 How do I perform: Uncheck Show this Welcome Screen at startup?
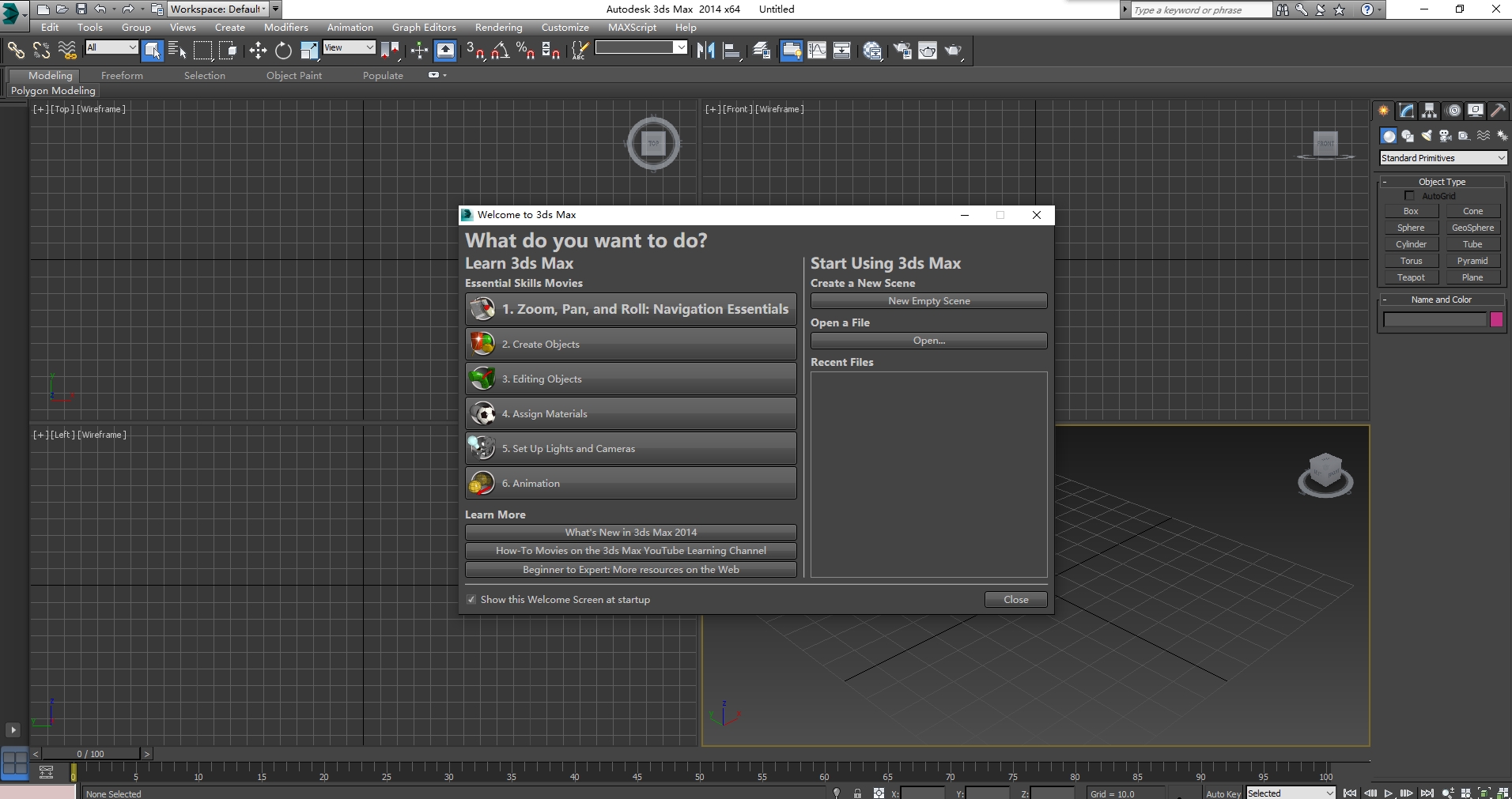[471, 599]
